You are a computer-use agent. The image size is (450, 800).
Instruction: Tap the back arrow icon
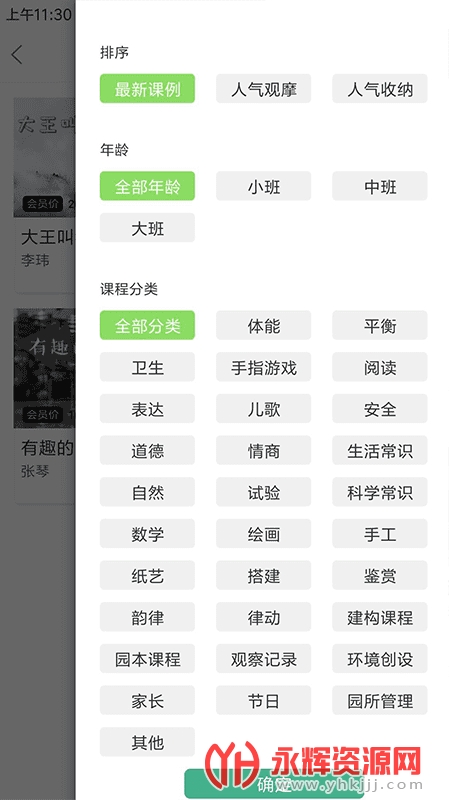pos(17,54)
